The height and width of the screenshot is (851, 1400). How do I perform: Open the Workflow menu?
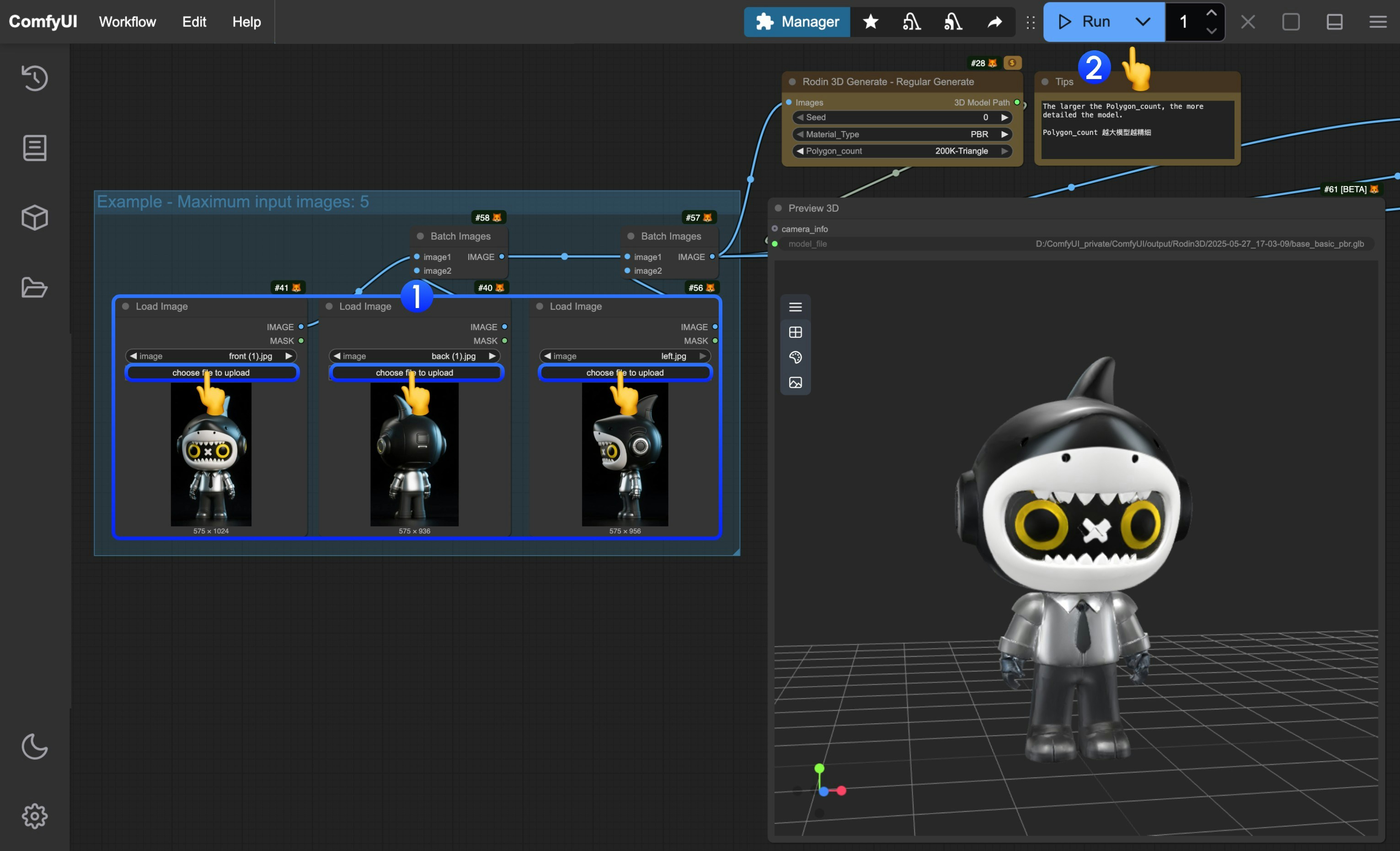127,21
